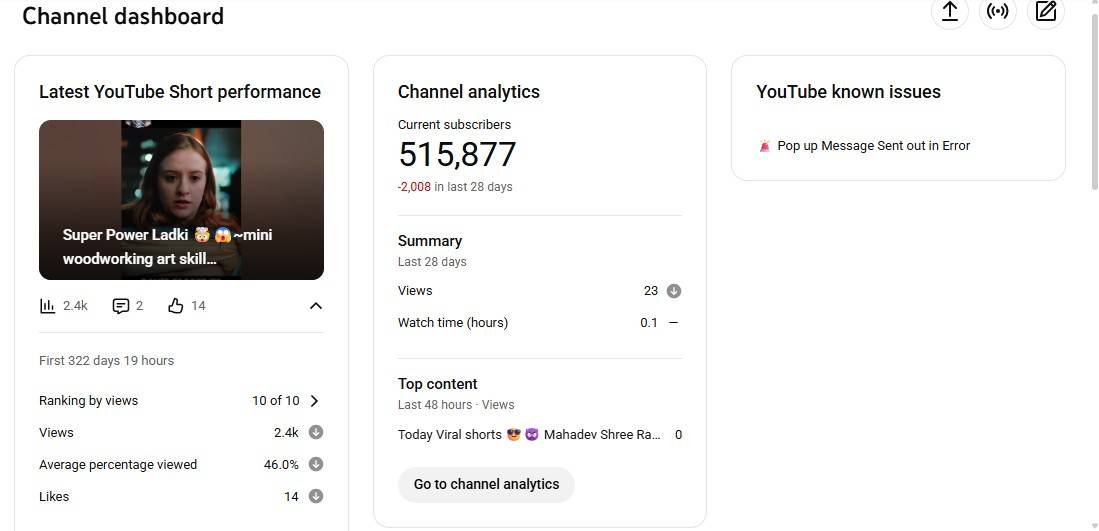This screenshot has width=1099, height=531.
Task: Click the Ranking by views row label
Action: (x=89, y=401)
